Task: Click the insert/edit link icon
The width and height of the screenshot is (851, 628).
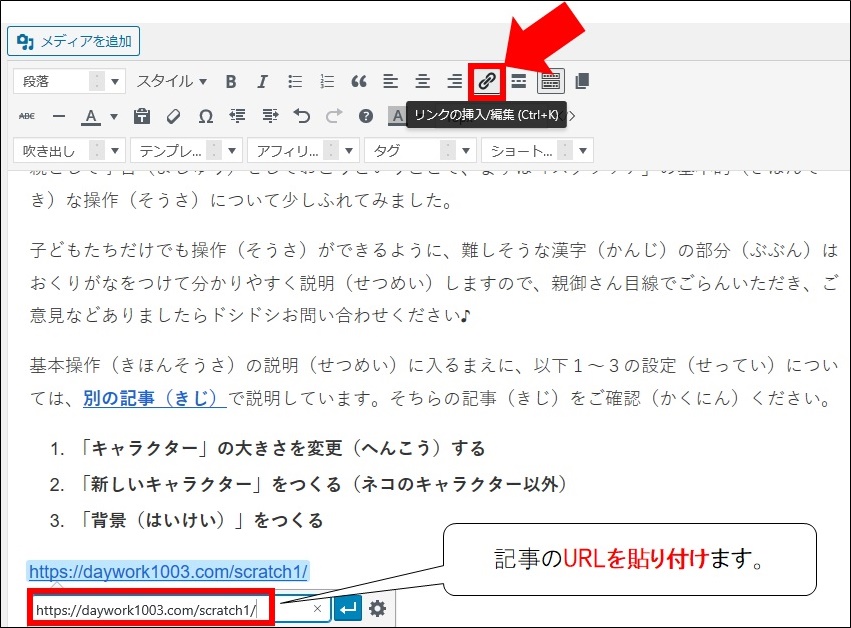Action: tap(486, 81)
